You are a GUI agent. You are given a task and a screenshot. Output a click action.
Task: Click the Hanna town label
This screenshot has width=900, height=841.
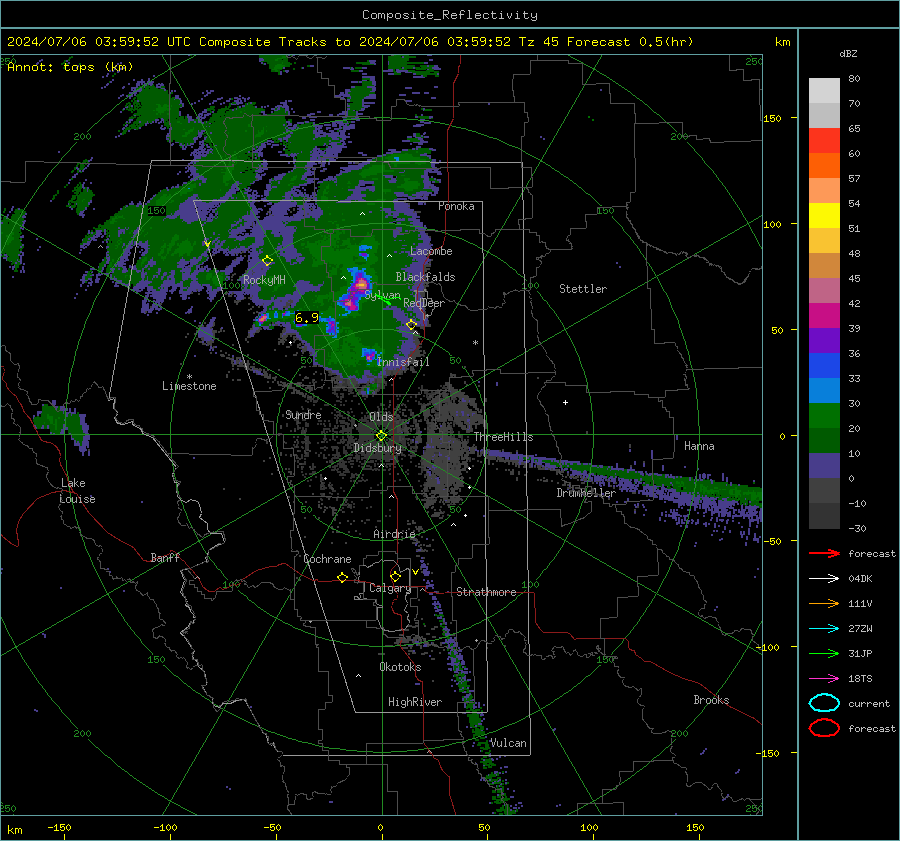point(699,446)
